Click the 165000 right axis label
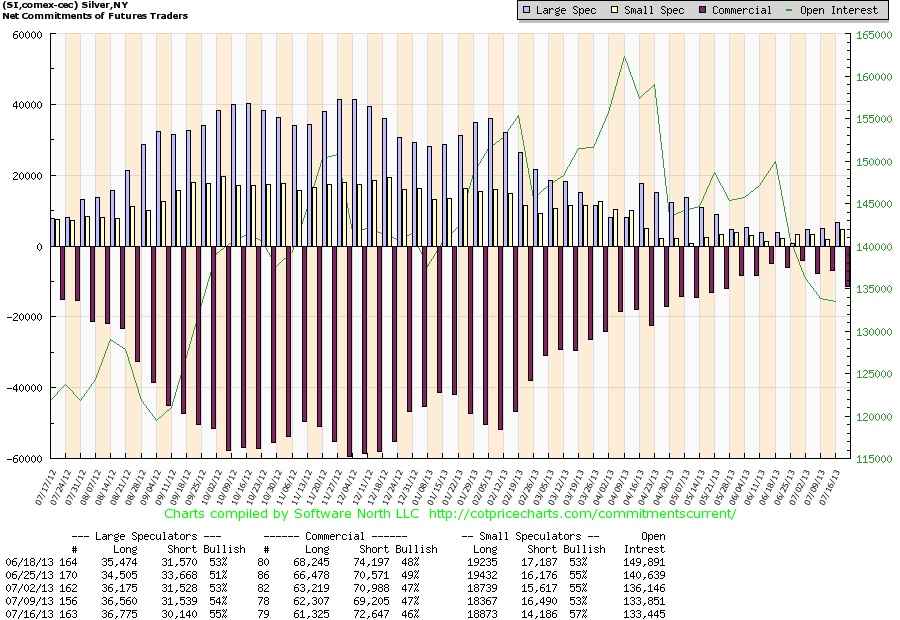Screen dimensions: 900x620 [877, 34]
